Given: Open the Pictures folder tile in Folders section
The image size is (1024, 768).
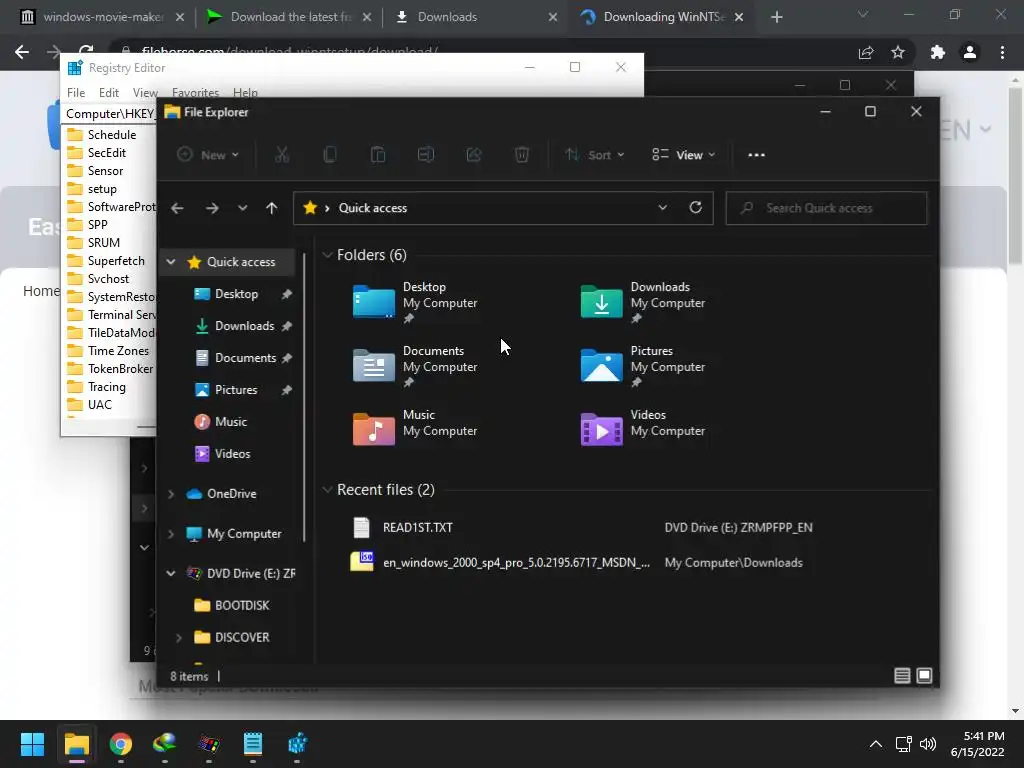Looking at the screenshot, I should 645,367.
